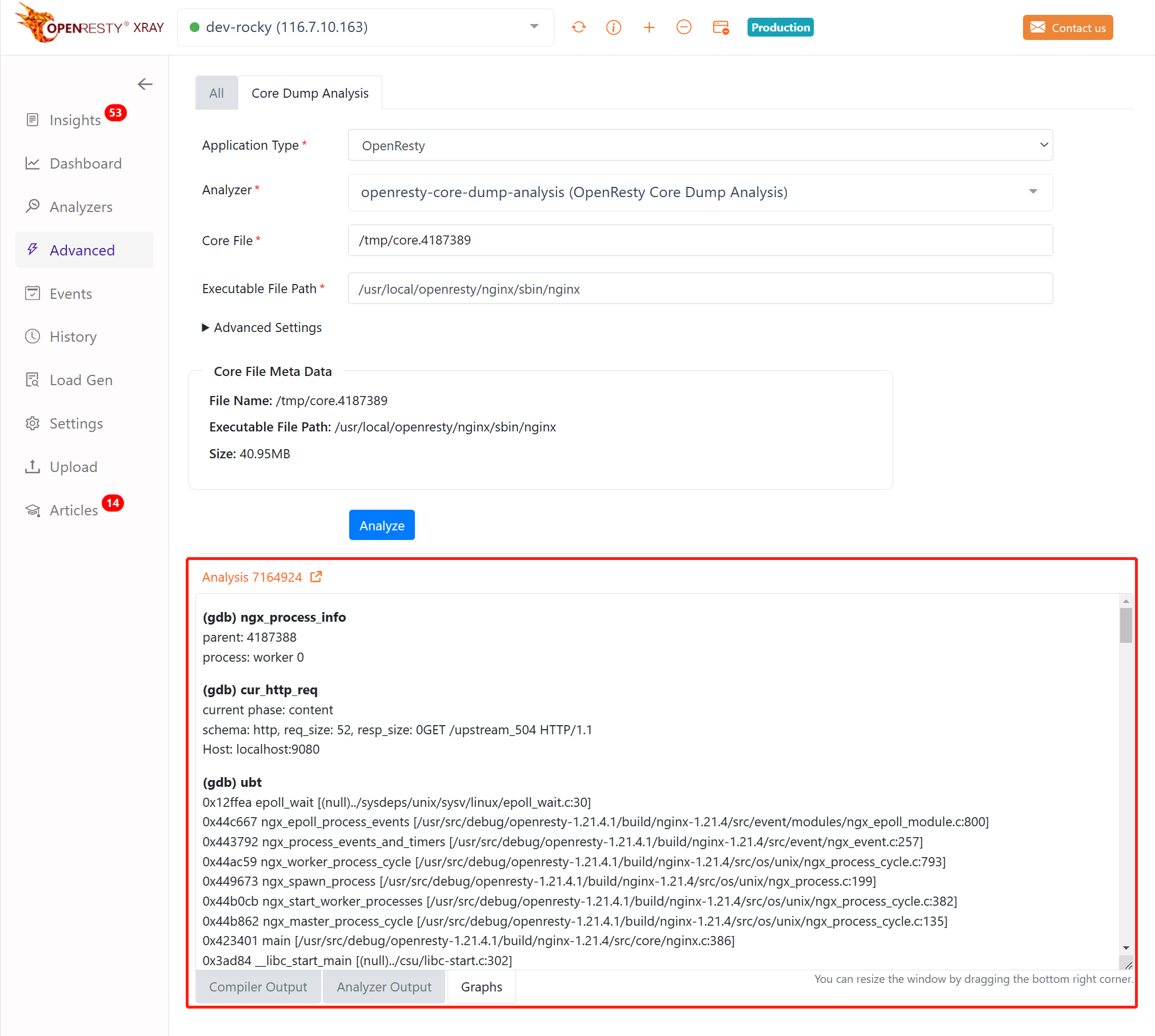The width and height of the screenshot is (1155, 1036).
Task: Expand the Advanced Settings section
Action: pyautogui.click(x=262, y=327)
